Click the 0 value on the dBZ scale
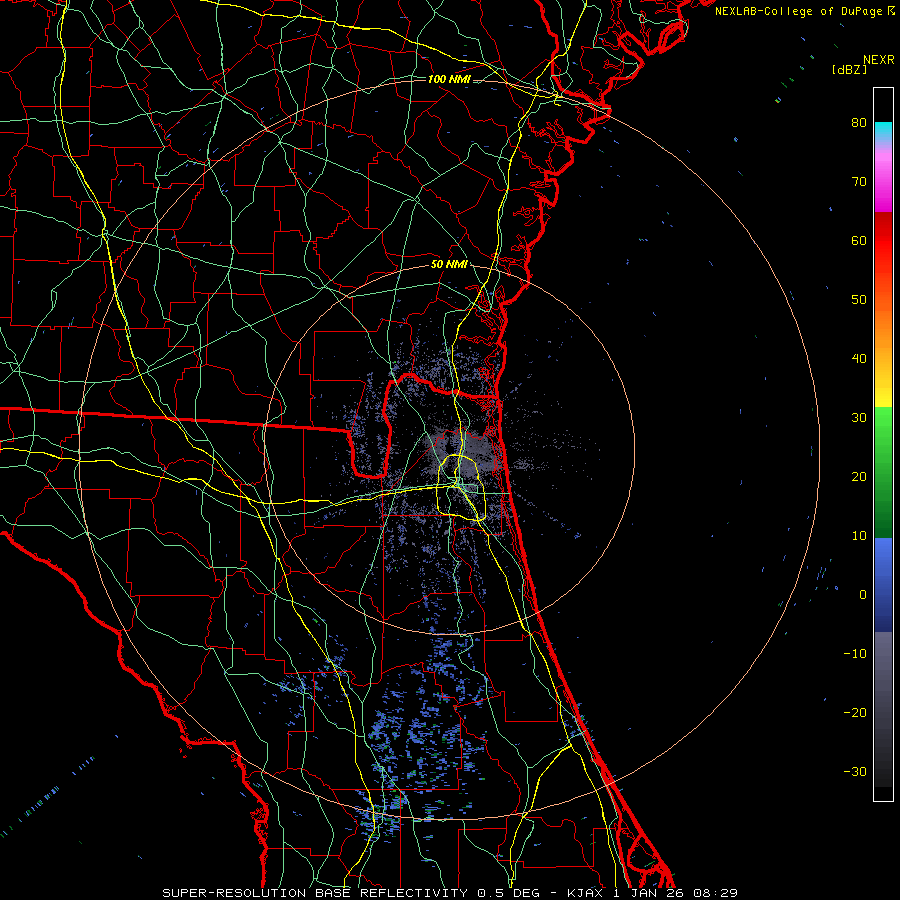Screen dimensions: 900x900 pos(863,595)
